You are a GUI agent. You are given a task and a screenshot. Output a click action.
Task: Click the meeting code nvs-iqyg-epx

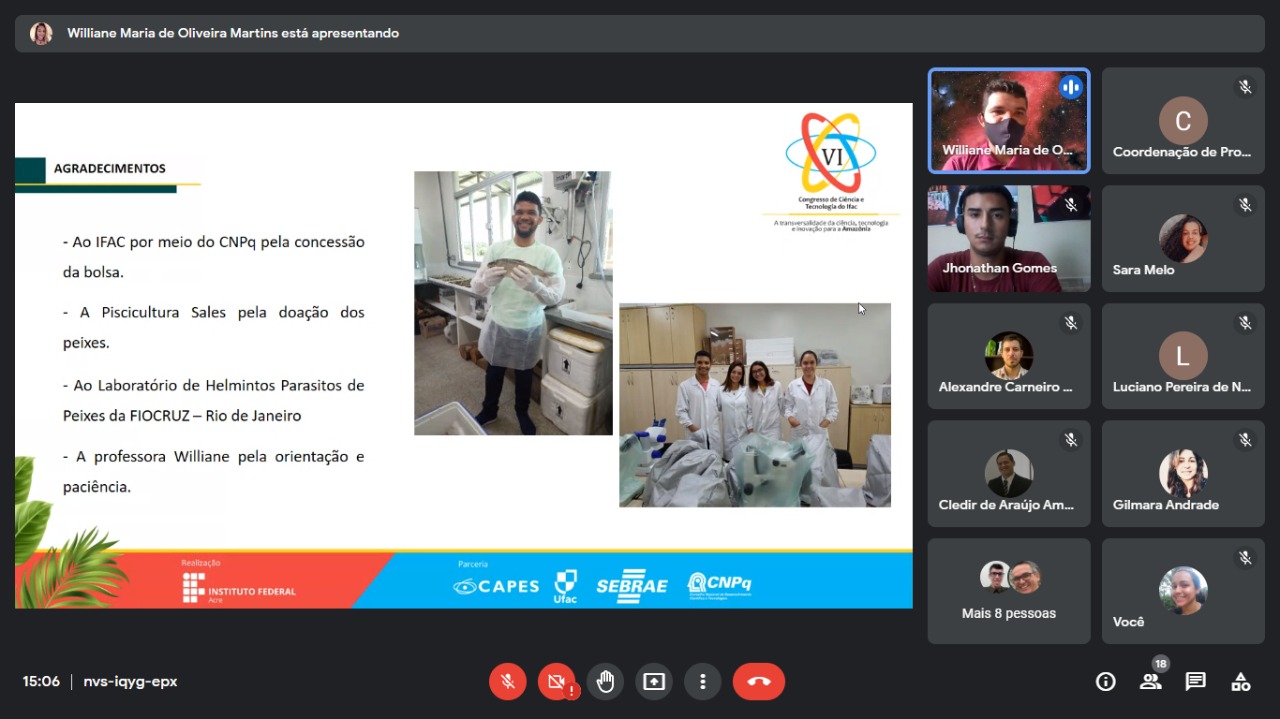pyautogui.click(x=130, y=682)
